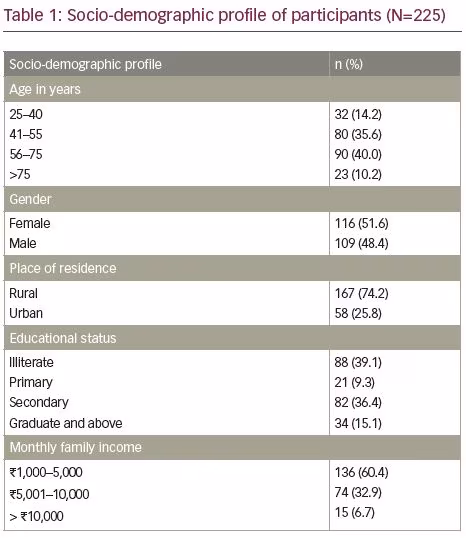Click the n (%) column header

349,64
